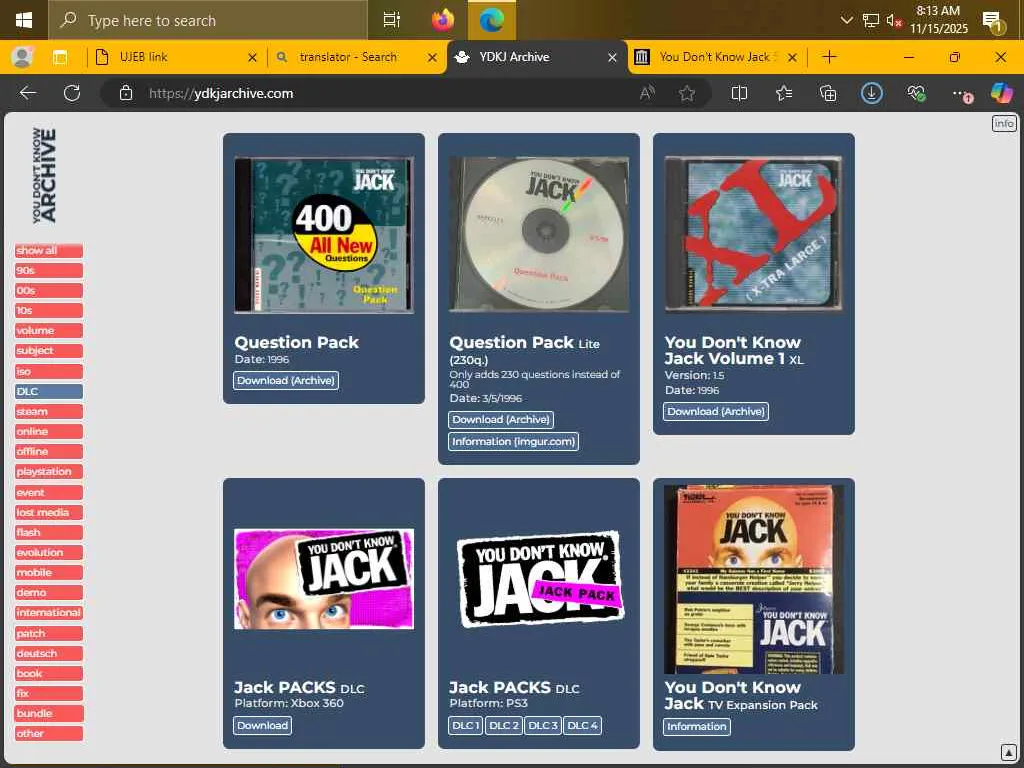
Task: Close the translator - Search tab
Action: pyautogui.click(x=432, y=57)
